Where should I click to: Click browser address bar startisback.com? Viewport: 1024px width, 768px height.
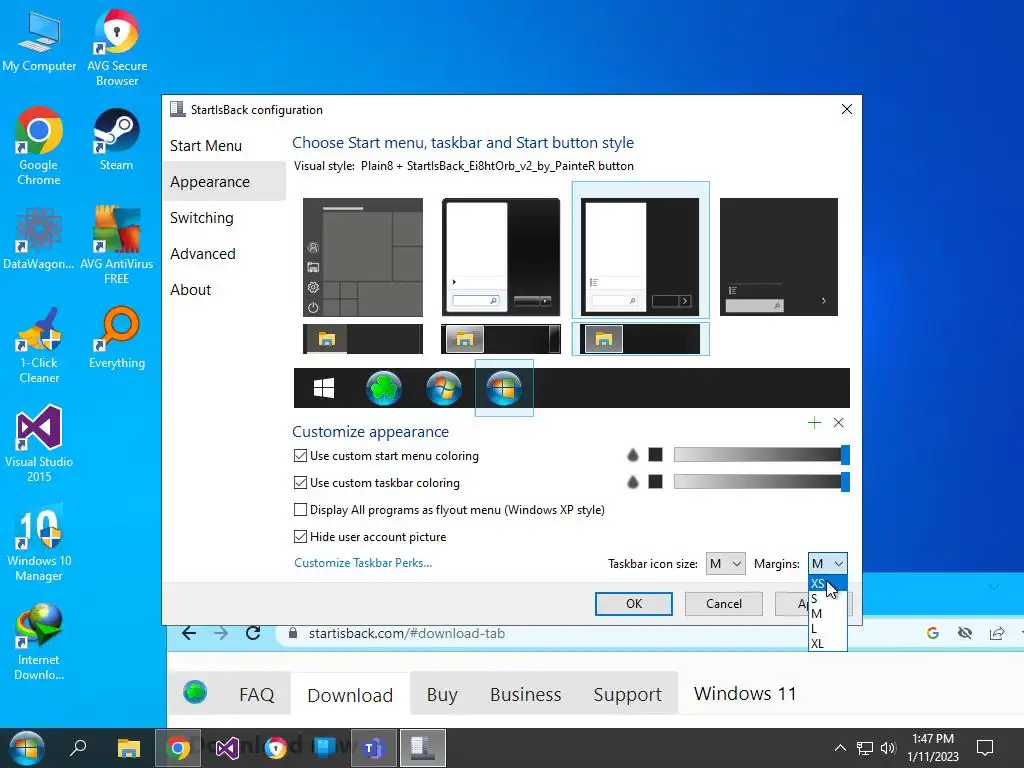(x=407, y=633)
